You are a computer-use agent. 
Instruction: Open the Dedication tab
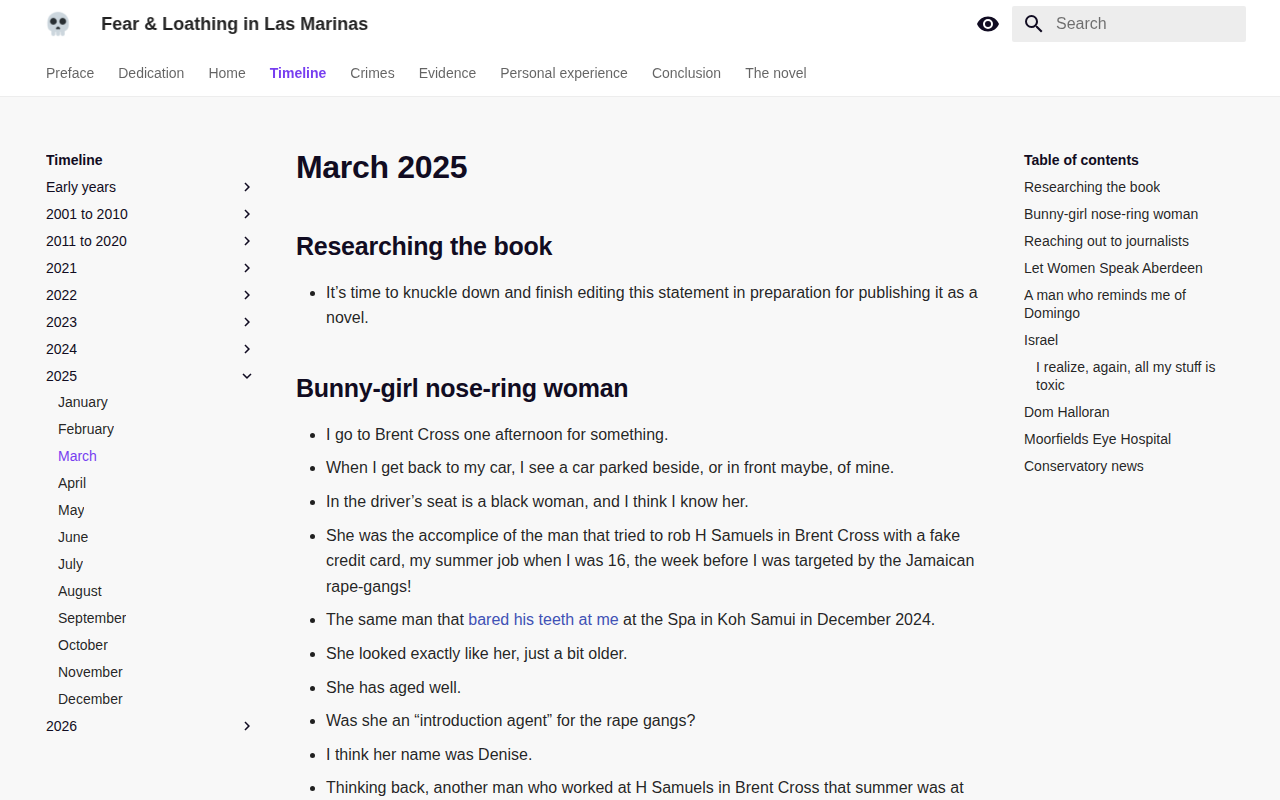pos(151,73)
